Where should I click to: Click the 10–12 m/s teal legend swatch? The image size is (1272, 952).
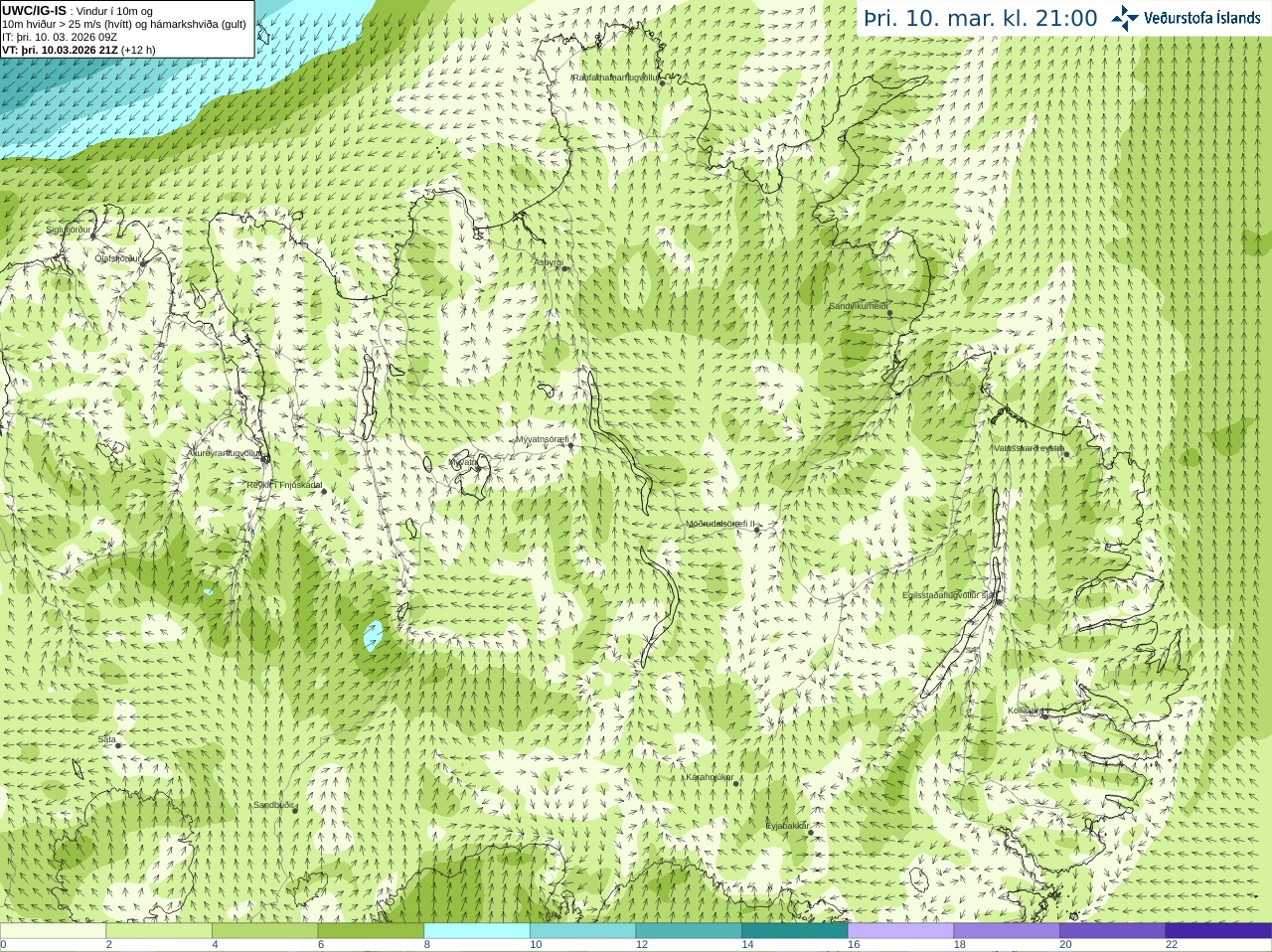pyautogui.click(x=582, y=931)
